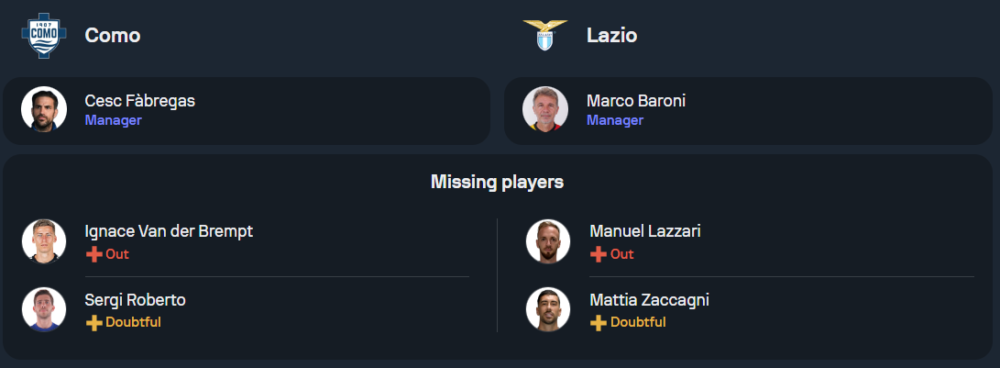Image resolution: width=1000 pixels, height=368 pixels.
Task: Click the red injury cross beside Van der Brempt
Action: pyautogui.click(x=94, y=254)
